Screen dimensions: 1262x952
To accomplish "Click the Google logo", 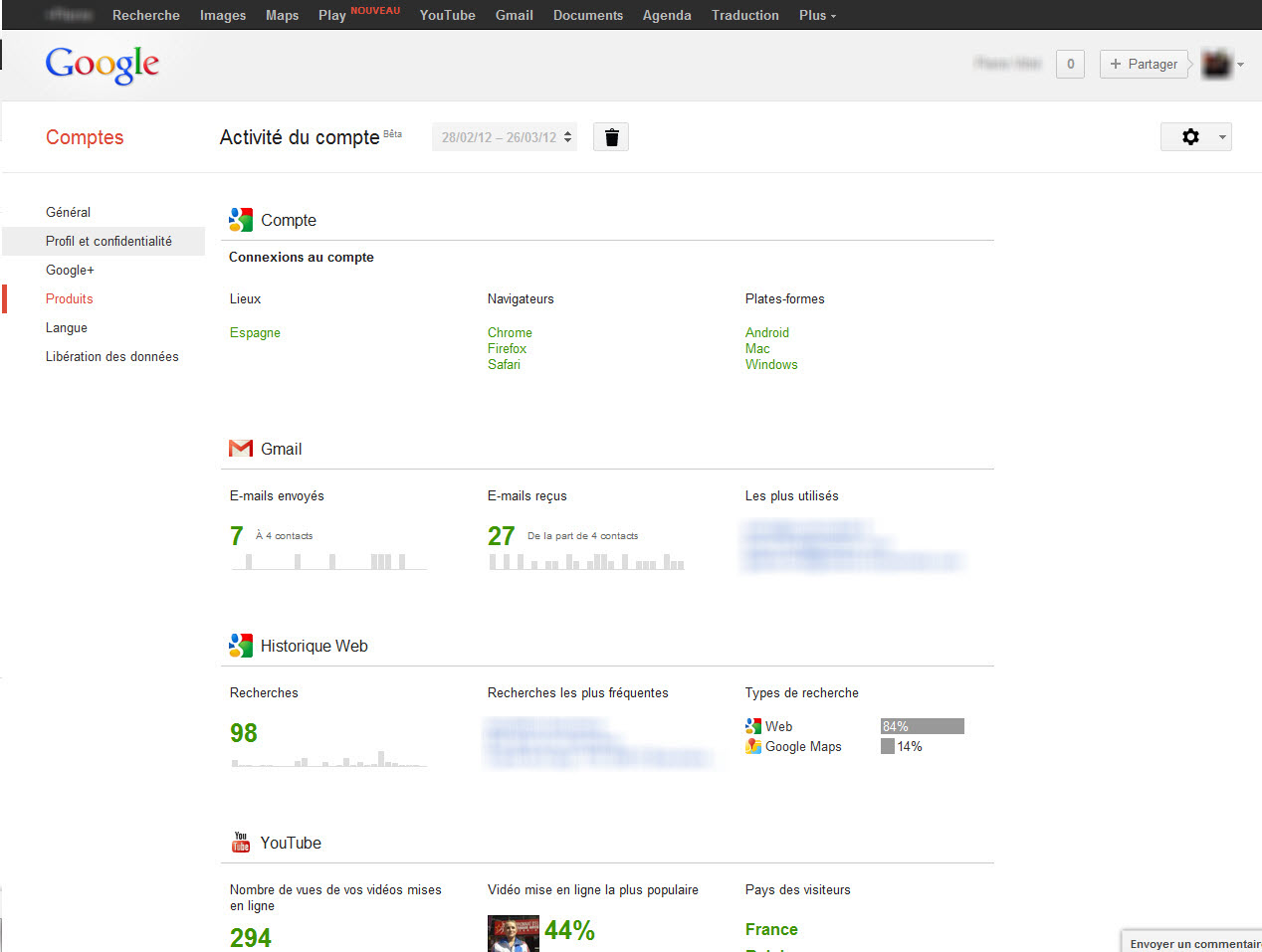I will coord(103,65).
